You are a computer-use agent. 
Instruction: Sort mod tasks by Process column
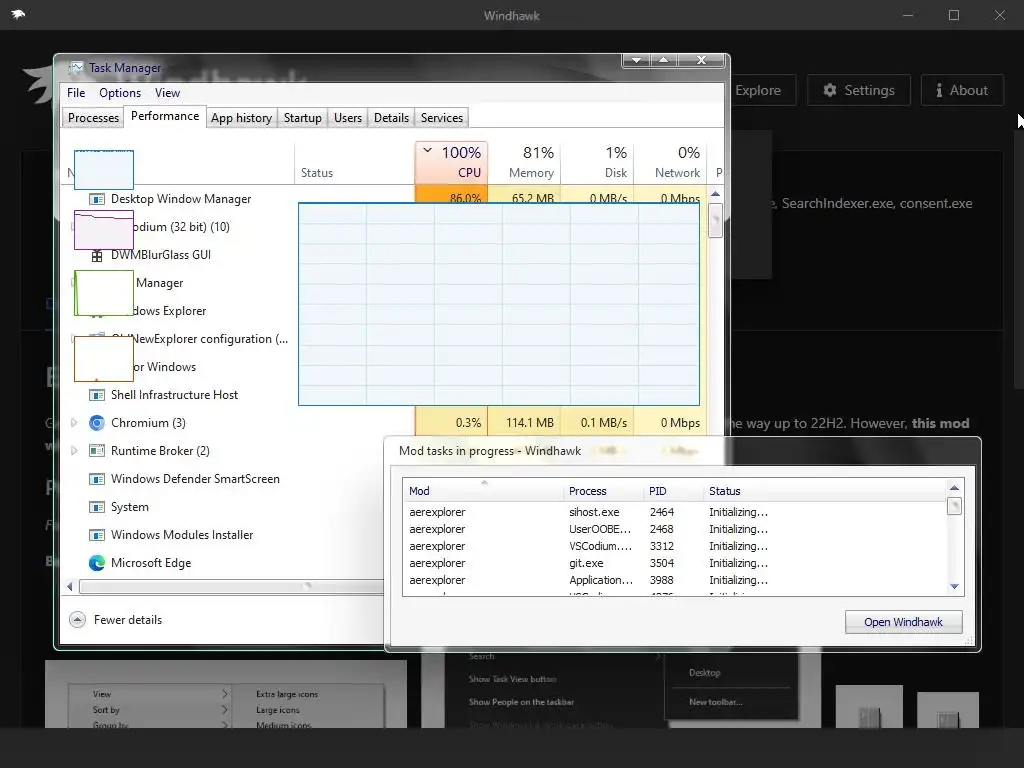[x=602, y=491]
